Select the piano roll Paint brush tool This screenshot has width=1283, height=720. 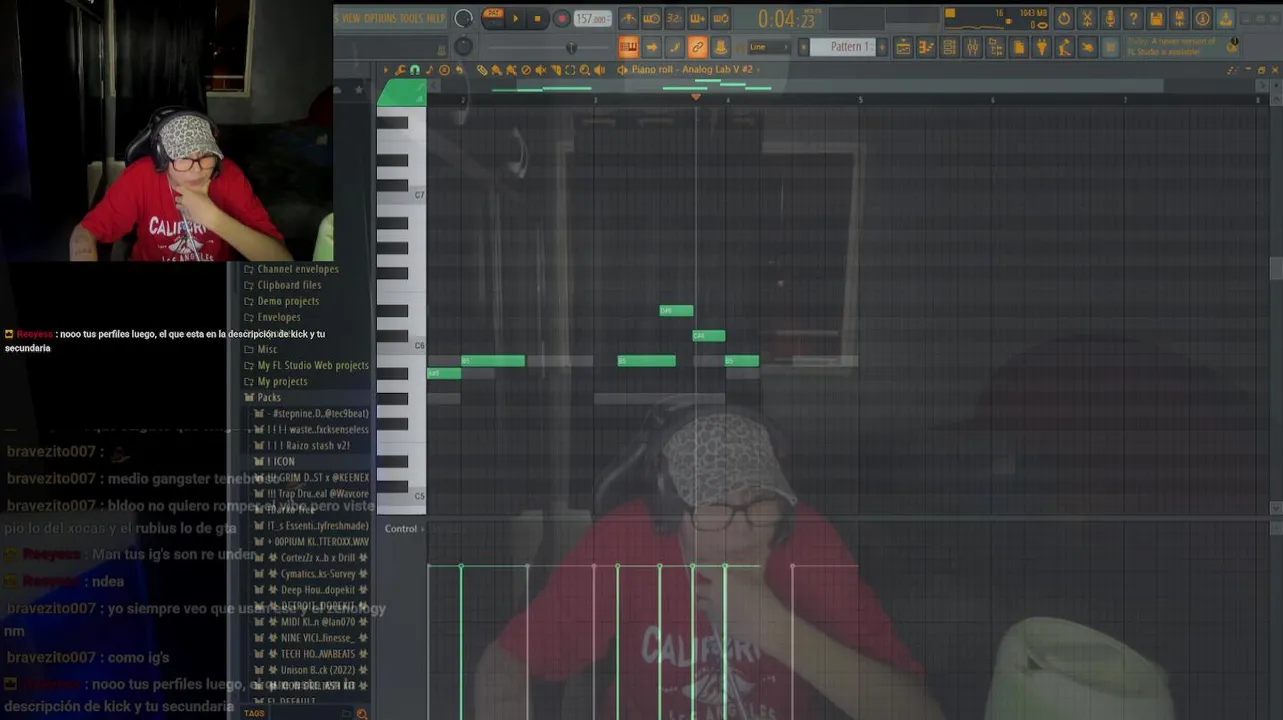496,70
